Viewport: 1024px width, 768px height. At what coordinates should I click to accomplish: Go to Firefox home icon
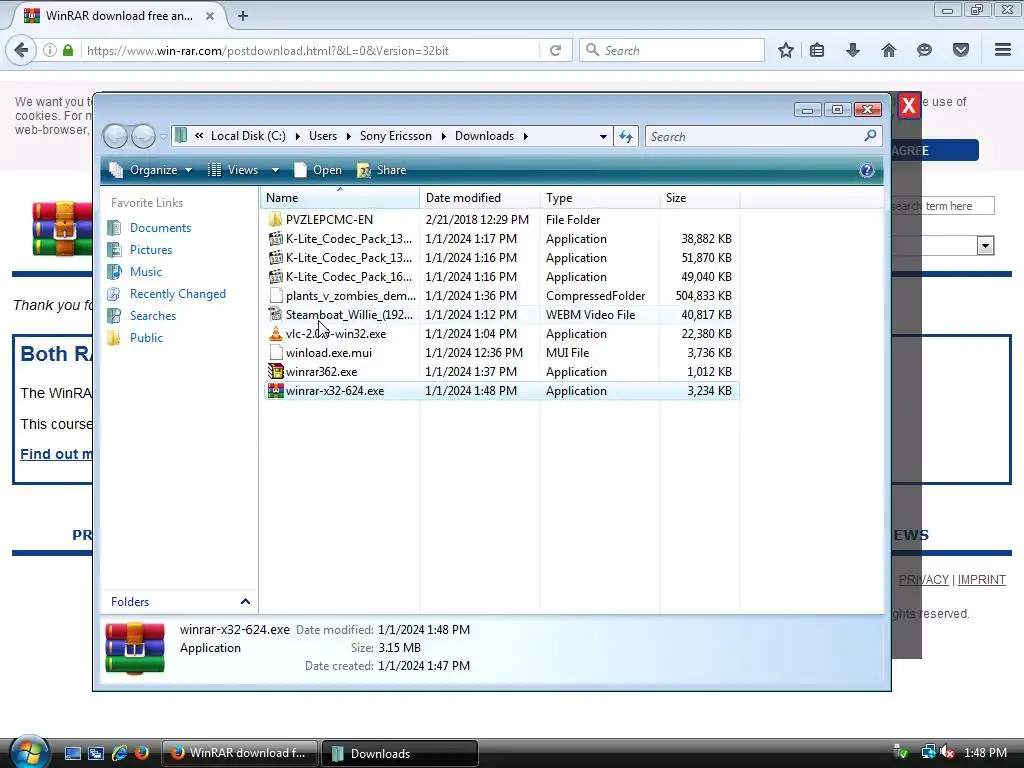[x=889, y=50]
